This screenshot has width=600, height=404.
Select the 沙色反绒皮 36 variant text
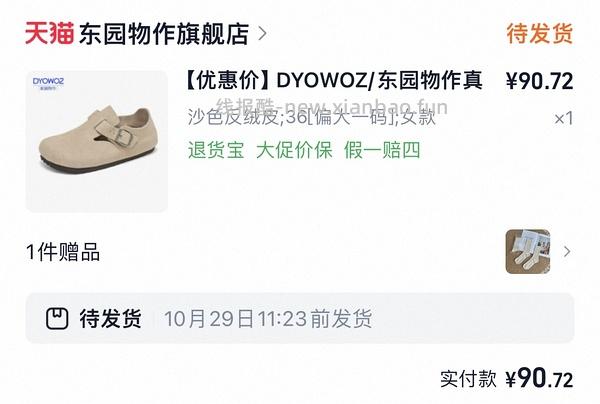pyautogui.click(x=311, y=117)
